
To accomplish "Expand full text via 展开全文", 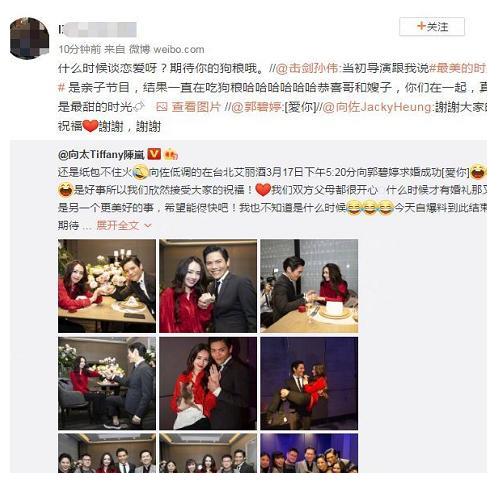I will [x=124, y=226].
